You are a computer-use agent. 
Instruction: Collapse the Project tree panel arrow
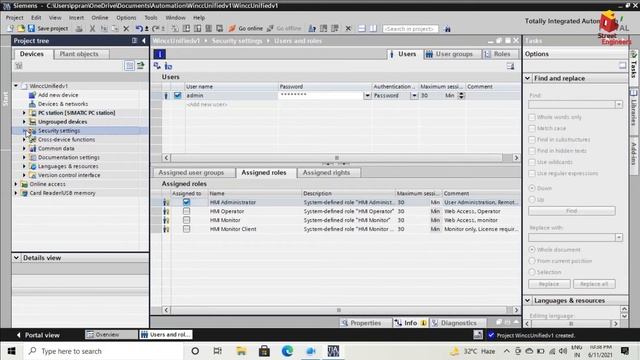144,41
